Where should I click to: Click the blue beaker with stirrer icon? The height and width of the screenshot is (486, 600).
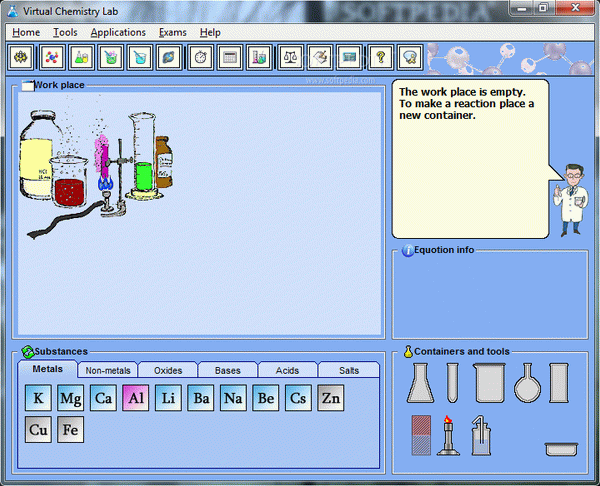click(x=140, y=57)
